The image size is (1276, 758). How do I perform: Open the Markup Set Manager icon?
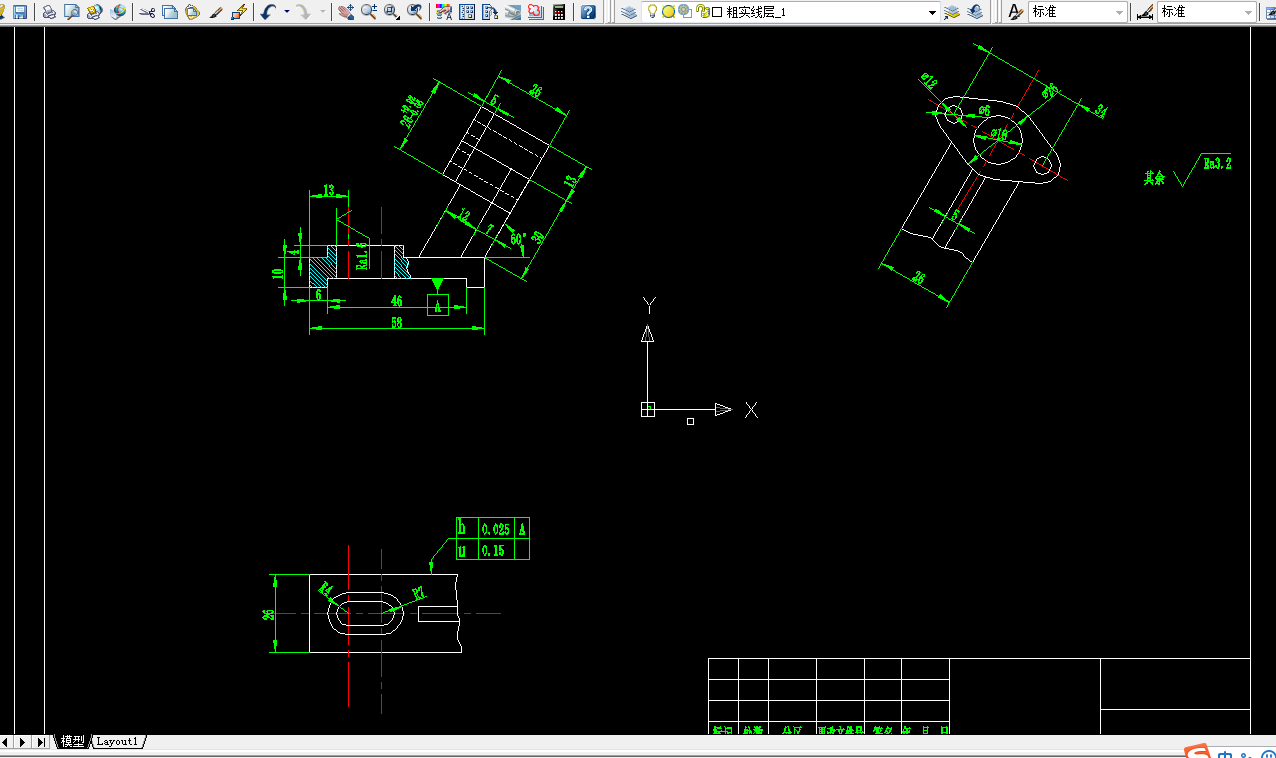pos(536,12)
